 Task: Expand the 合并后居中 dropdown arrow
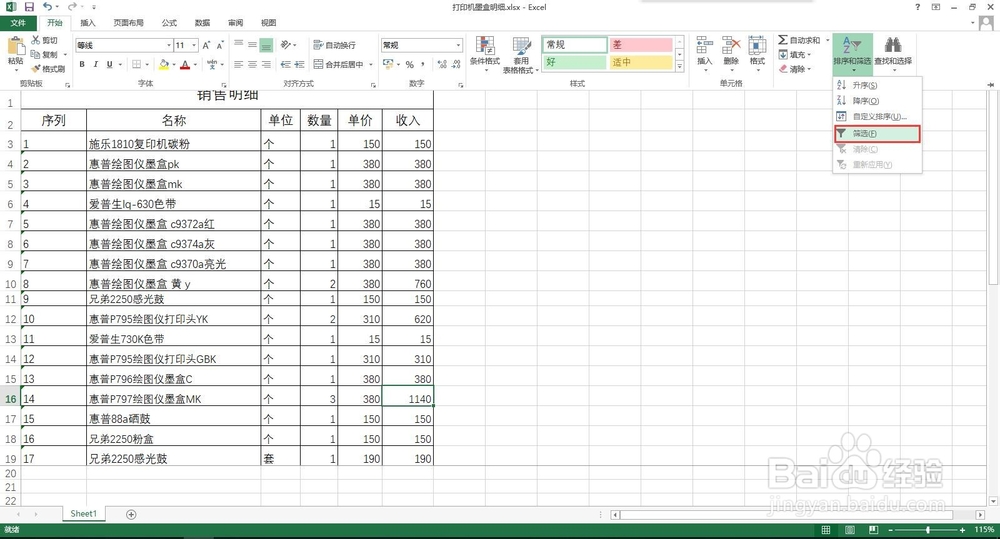371,64
